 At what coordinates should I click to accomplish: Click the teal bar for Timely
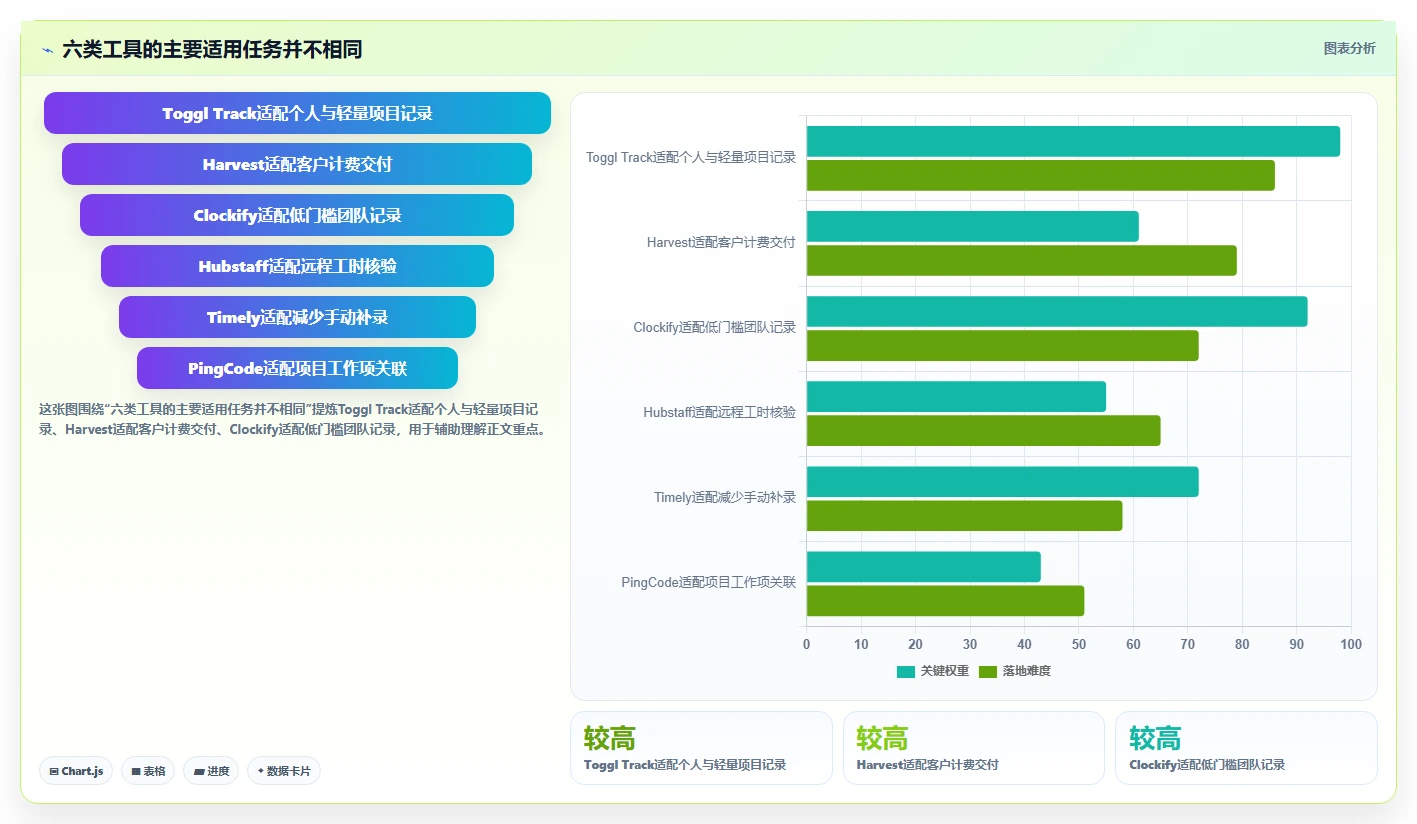click(1003, 481)
